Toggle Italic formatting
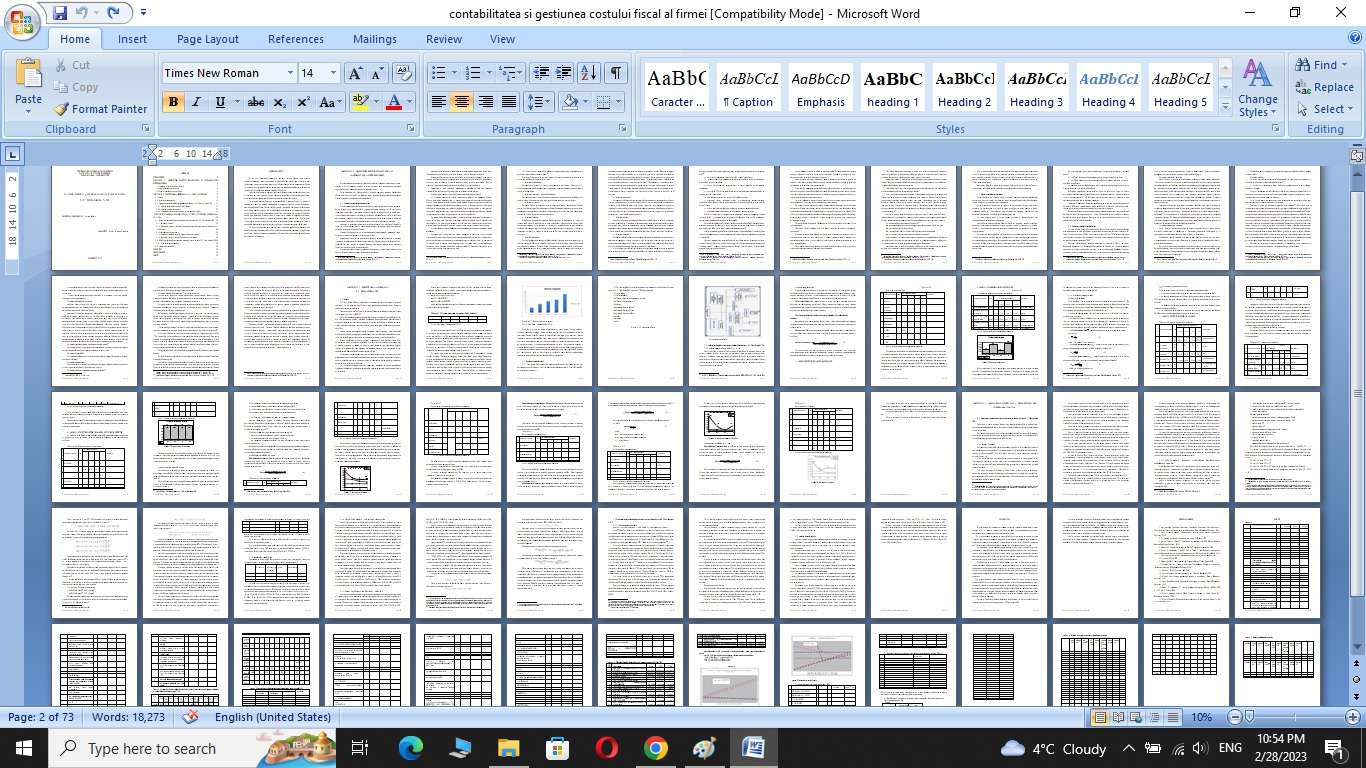The width and height of the screenshot is (1366, 768). pos(197,102)
